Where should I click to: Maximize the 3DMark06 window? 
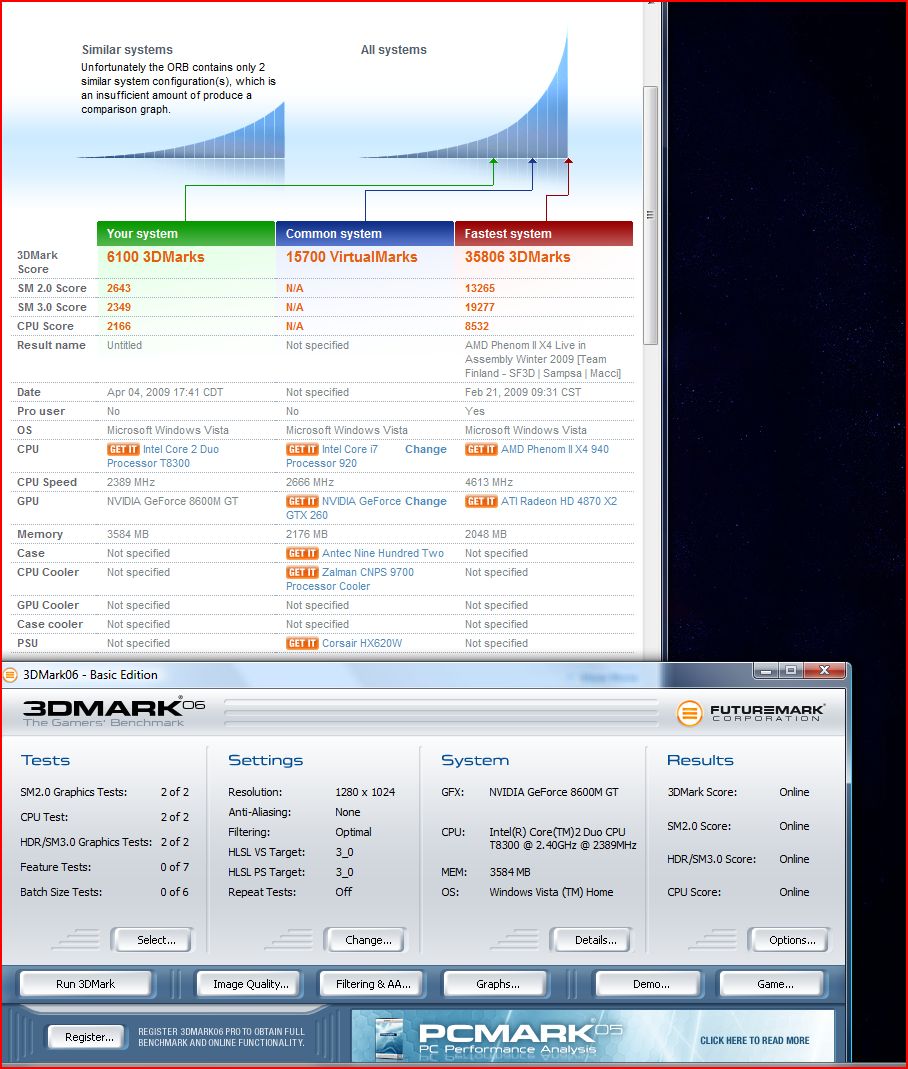point(791,671)
